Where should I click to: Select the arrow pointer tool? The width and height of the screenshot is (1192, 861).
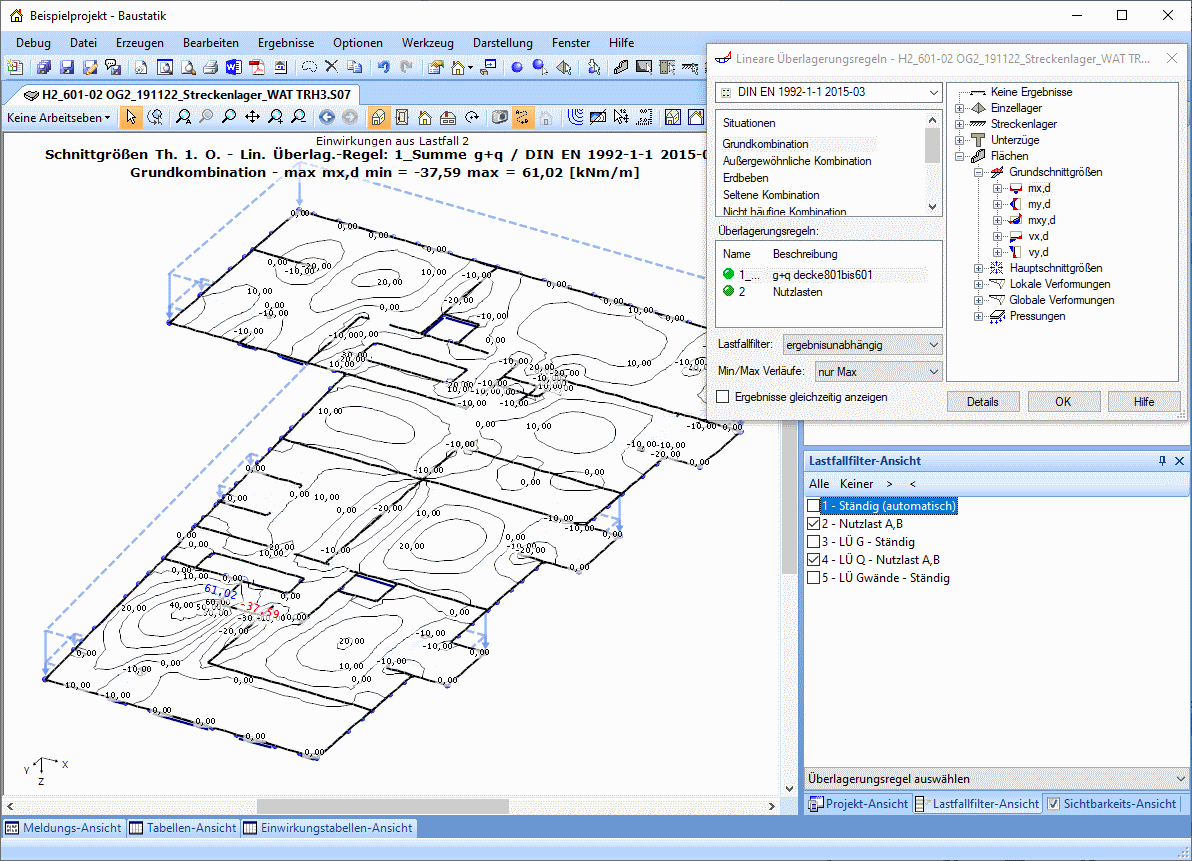tap(132, 117)
